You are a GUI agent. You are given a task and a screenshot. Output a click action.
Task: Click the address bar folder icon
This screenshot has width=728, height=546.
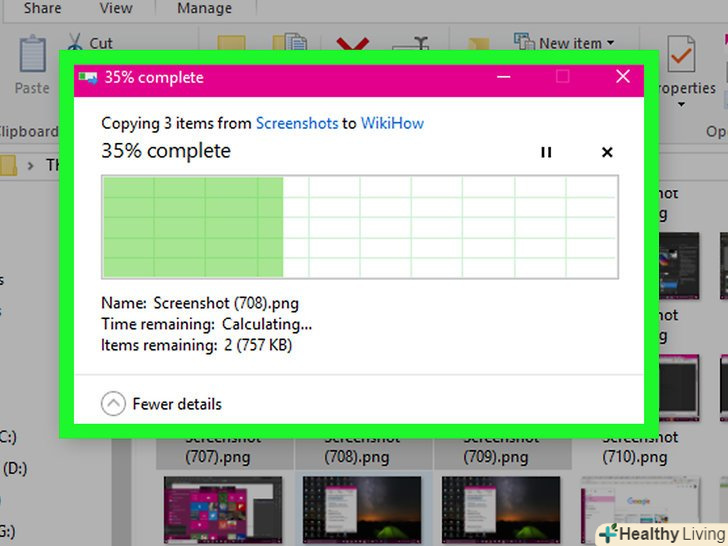pyautogui.click(x=8, y=165)
